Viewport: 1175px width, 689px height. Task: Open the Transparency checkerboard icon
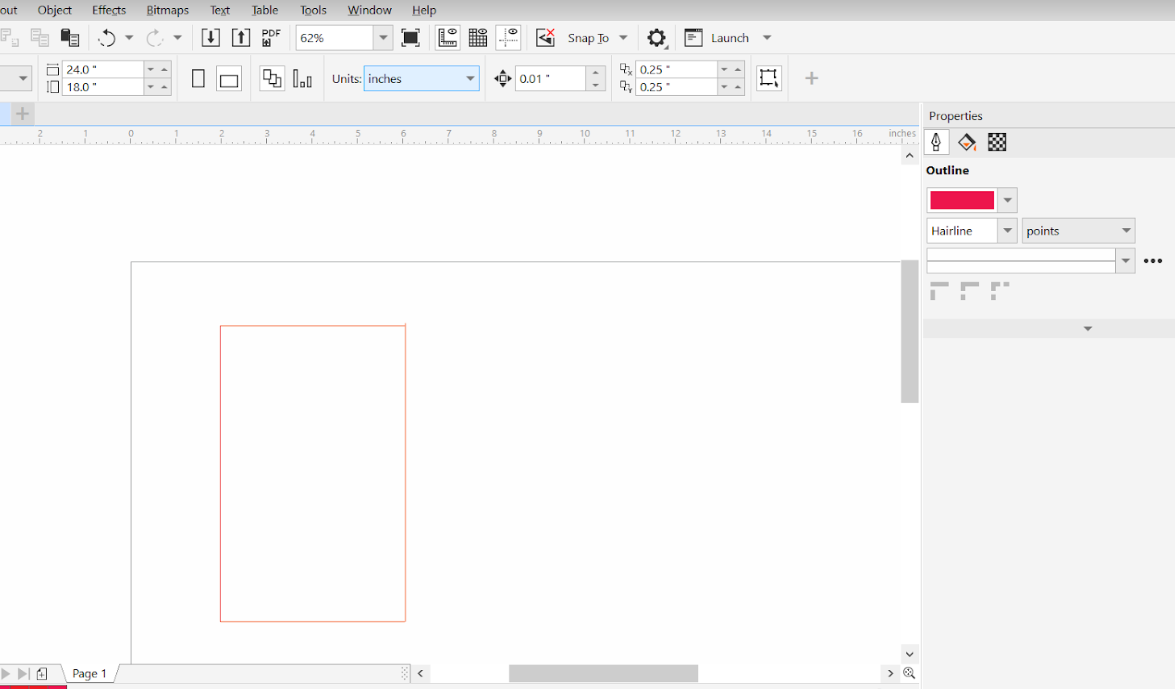(x=997, y=142)
